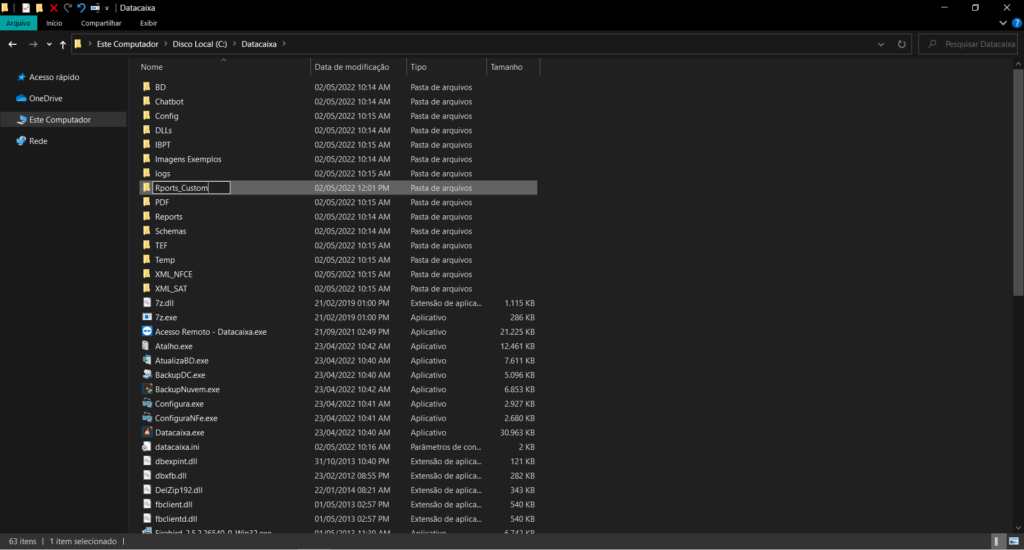The image size is (1024, 550).
Task: Open help with the blue question mark icon
Action: click(1016, 23)
